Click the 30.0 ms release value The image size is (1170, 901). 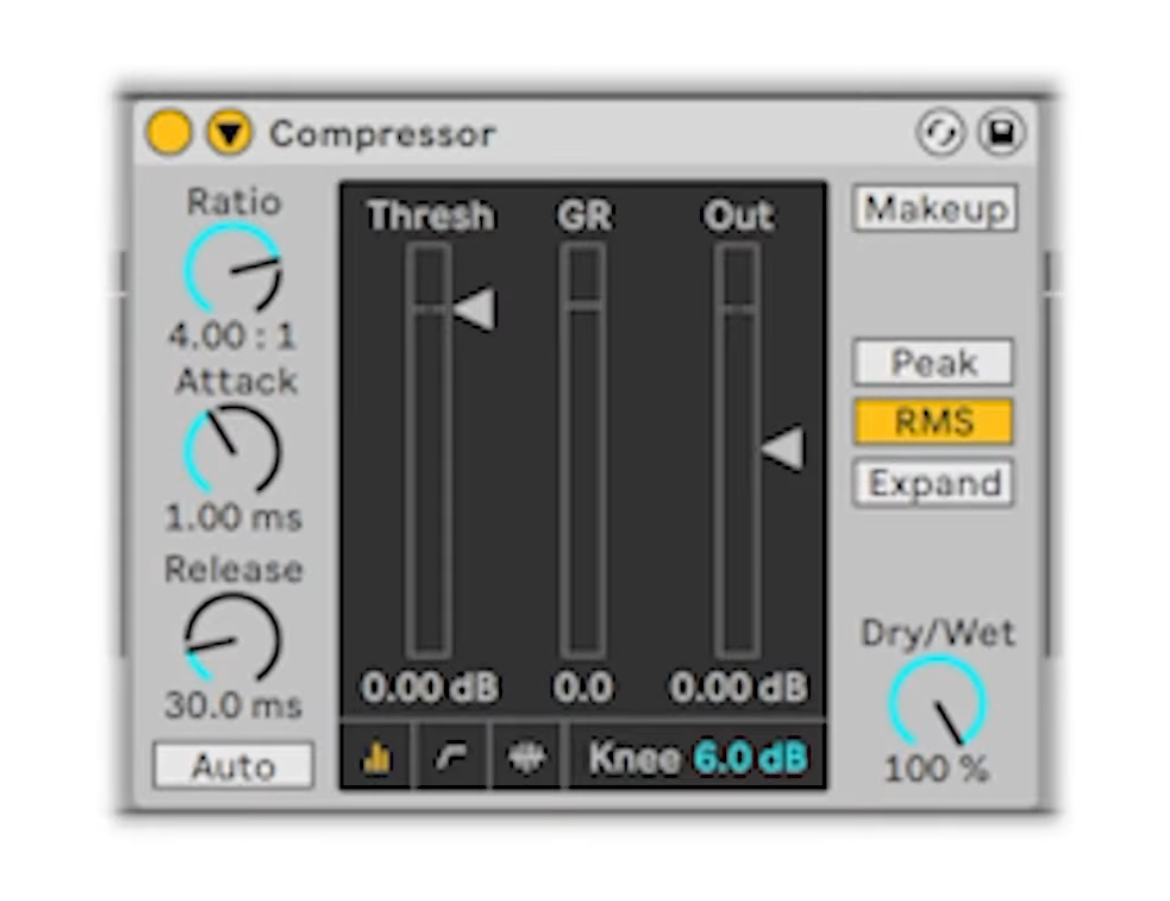[x=233, y=705]
